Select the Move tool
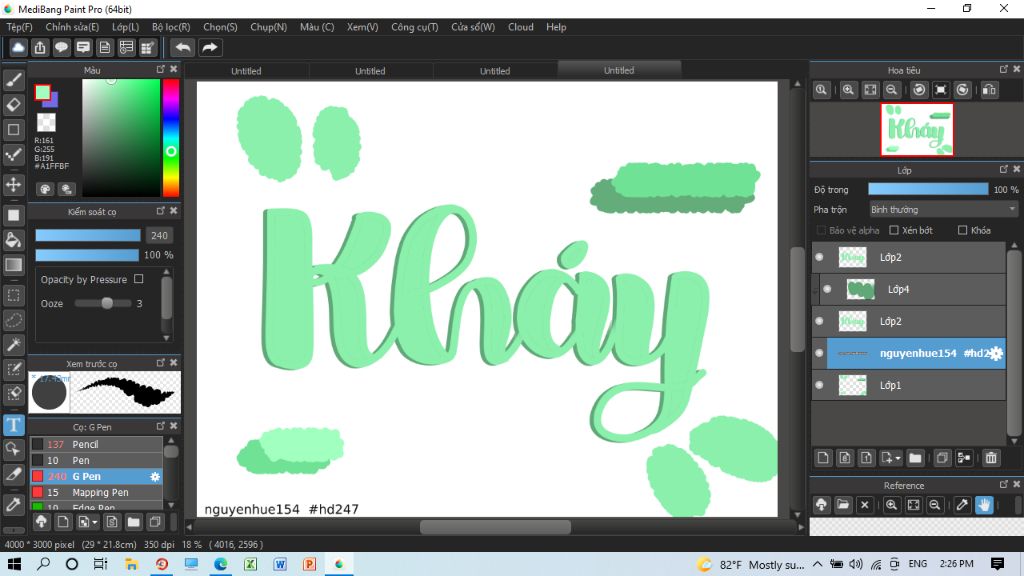 pos(14,185)
